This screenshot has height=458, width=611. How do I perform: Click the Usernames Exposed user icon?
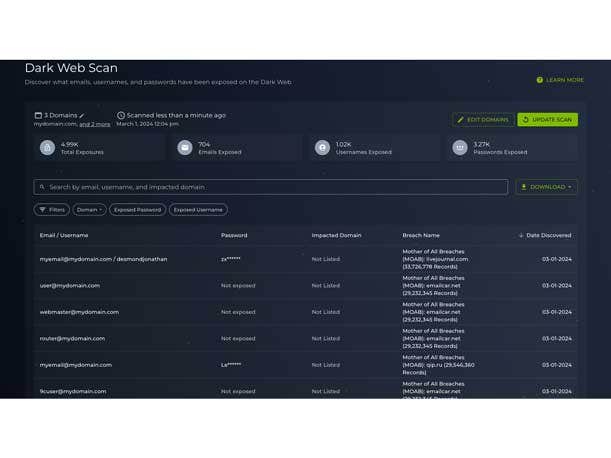point(322,148)
